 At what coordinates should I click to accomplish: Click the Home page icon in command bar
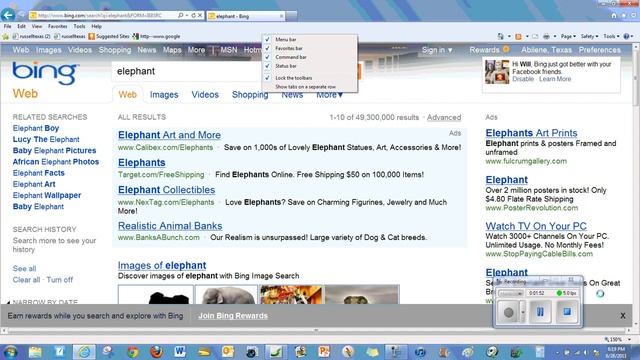click(x=500, y=36)
